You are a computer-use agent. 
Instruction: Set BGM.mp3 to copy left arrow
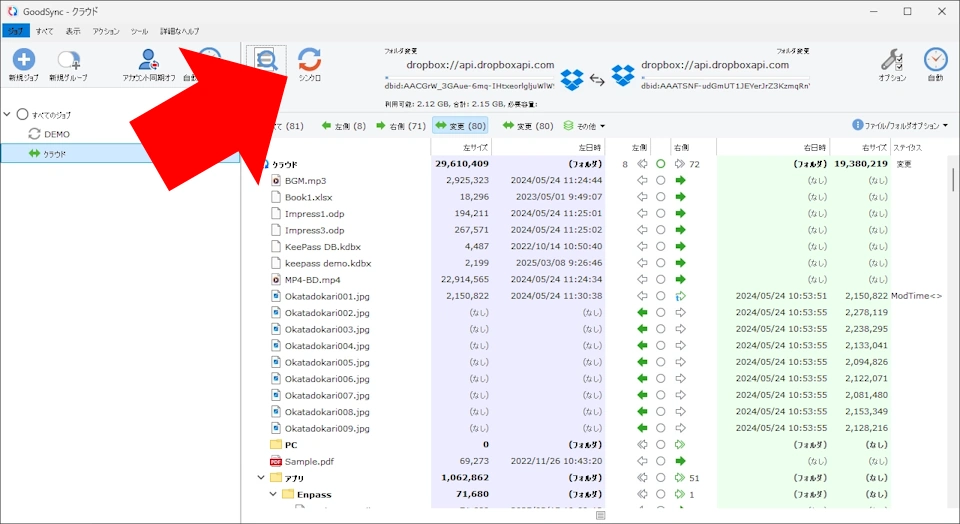[x=642, y=181]
